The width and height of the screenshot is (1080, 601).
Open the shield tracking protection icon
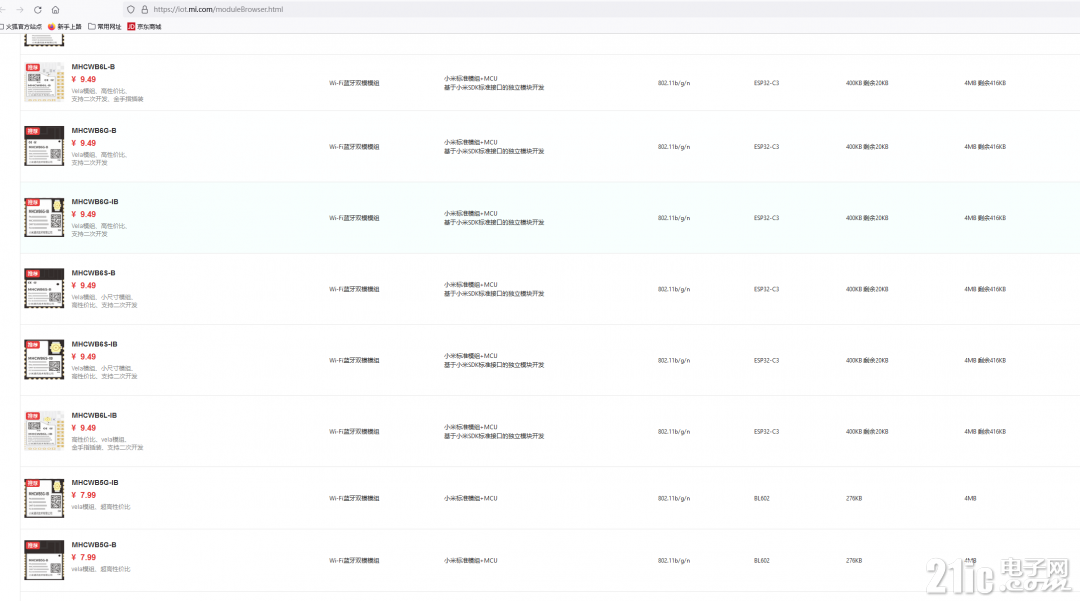click(131, 10)
